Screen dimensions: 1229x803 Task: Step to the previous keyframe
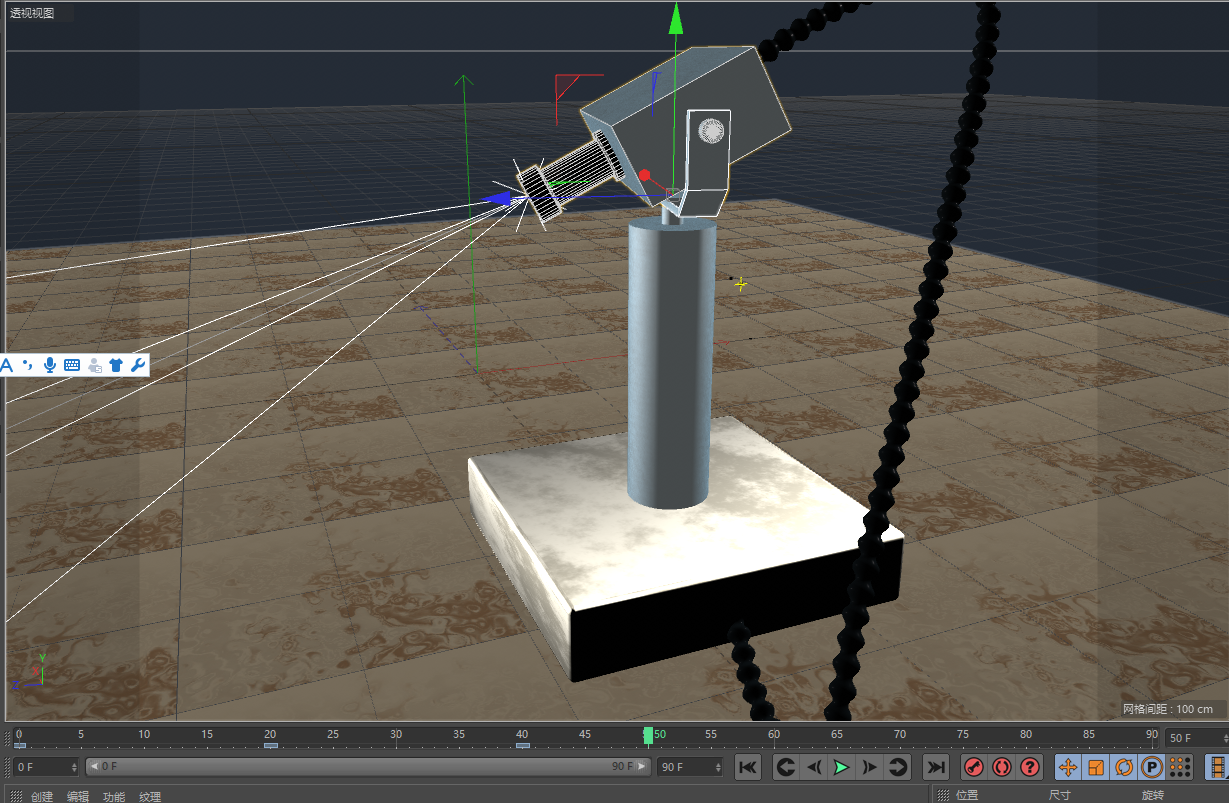[786, 767]
